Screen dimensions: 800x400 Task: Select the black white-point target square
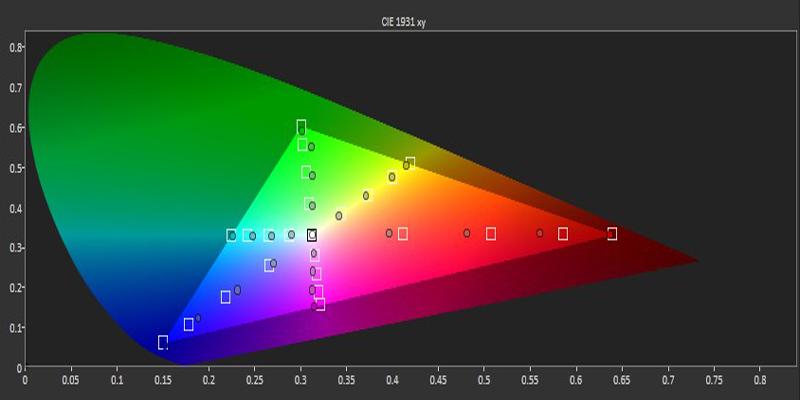pyautogui.click(x=312, y=235)
